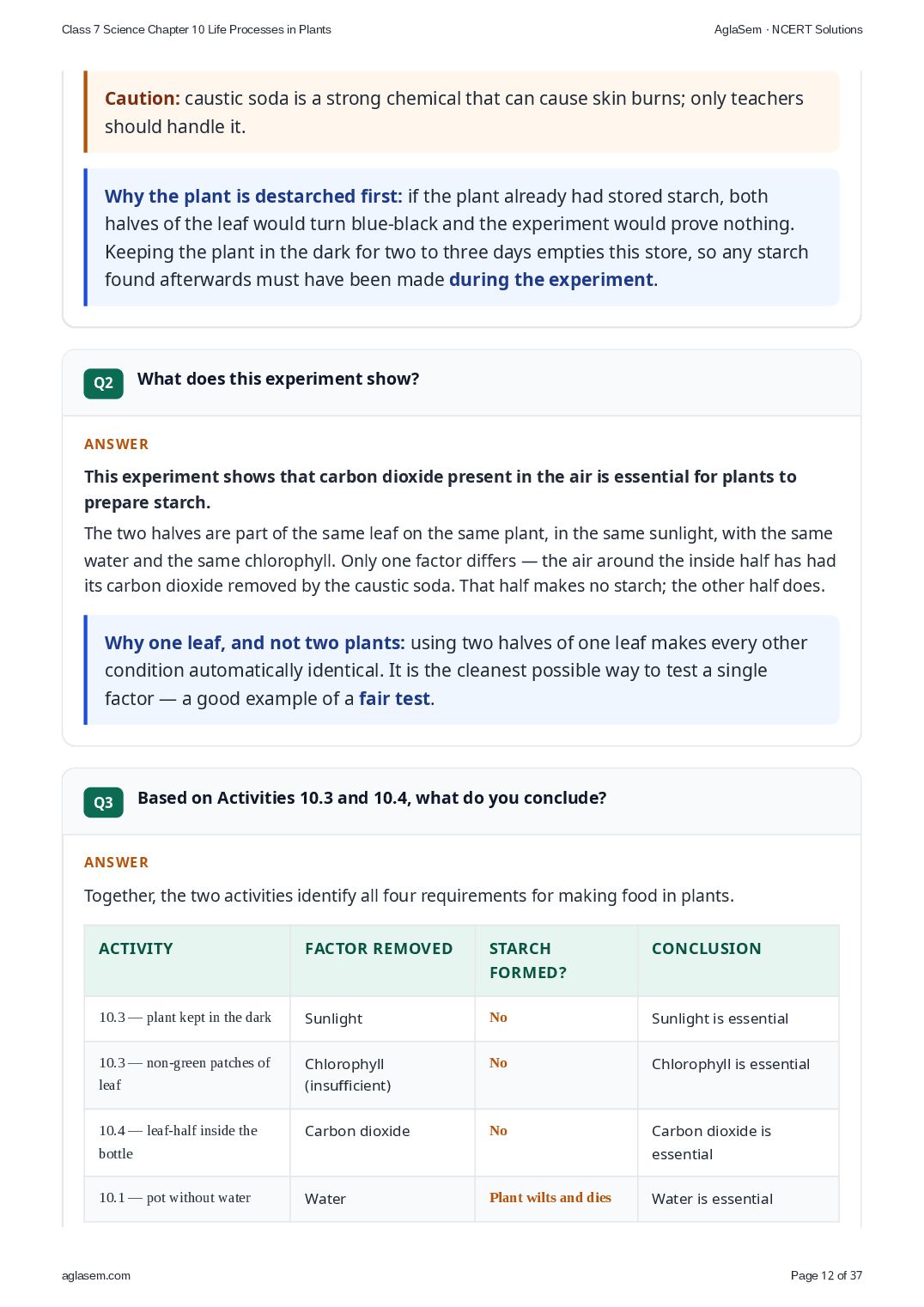This screenshot has width=924, height=1307.
Task: Click the CONCLUSION column header
Action: click(x=707, y=949)
